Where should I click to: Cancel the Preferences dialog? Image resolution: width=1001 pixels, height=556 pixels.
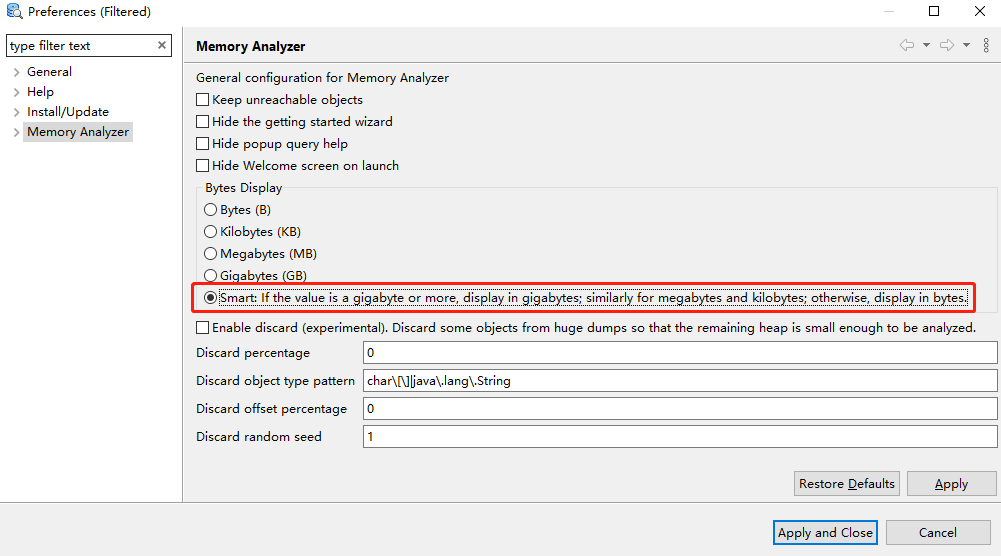point(937,532)
